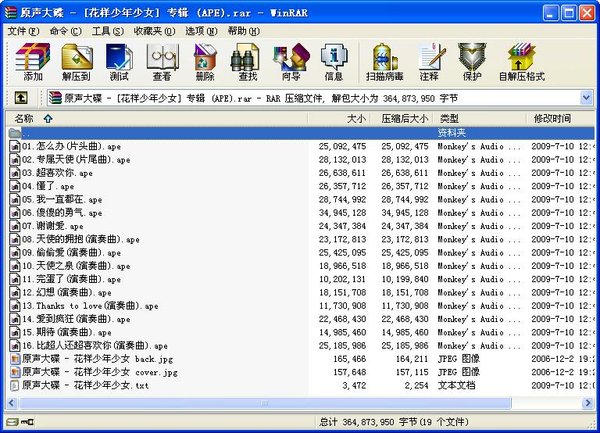Screen dimensions: 600x433
Task: Click the 解压到 (Extract To) toolbar icon
Action: coord(77,63)
